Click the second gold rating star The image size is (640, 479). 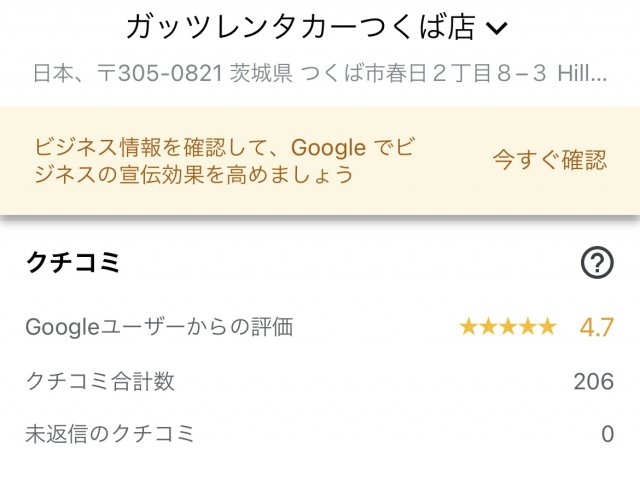tap(487, 326)
